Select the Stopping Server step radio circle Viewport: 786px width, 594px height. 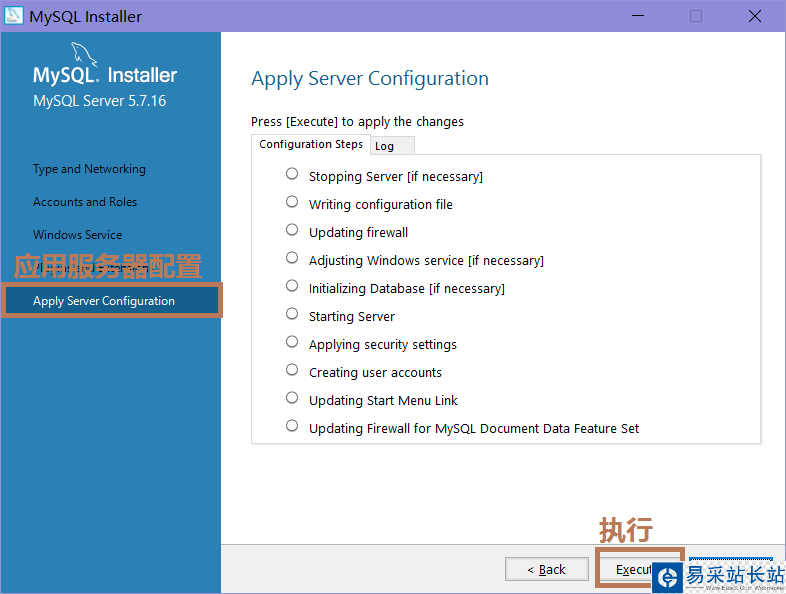click(292, 174)
